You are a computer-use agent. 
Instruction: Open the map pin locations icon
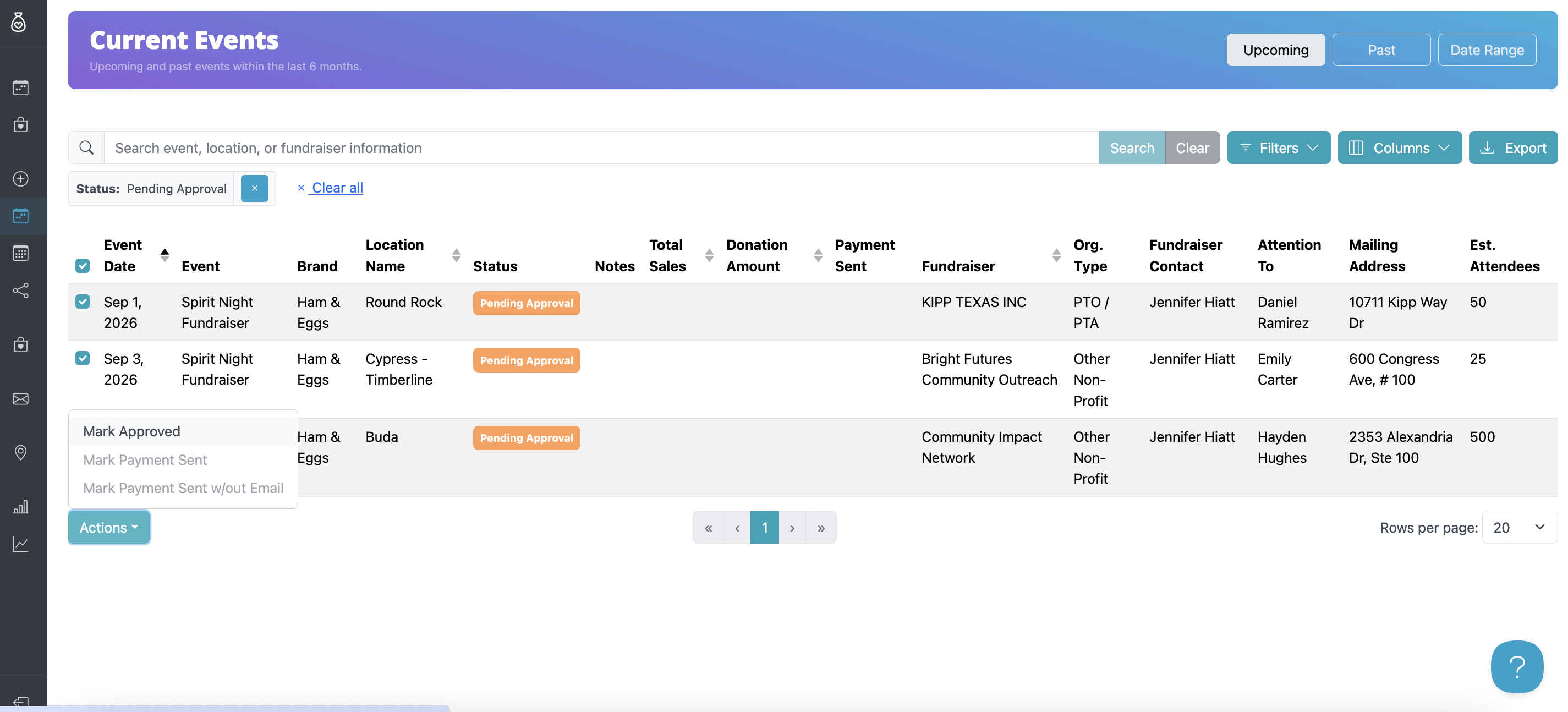coord(21,453)
